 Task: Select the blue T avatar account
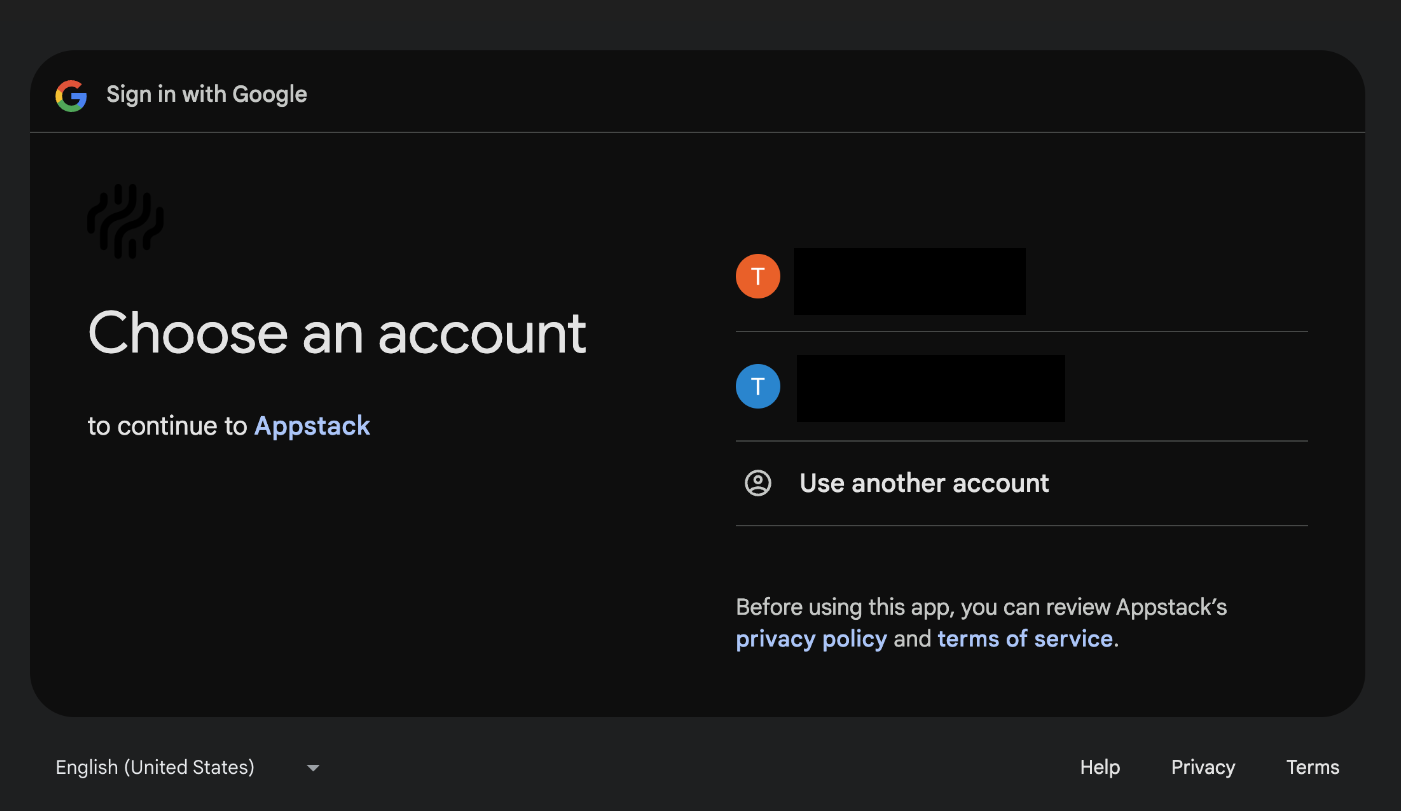coord(1021,387)
